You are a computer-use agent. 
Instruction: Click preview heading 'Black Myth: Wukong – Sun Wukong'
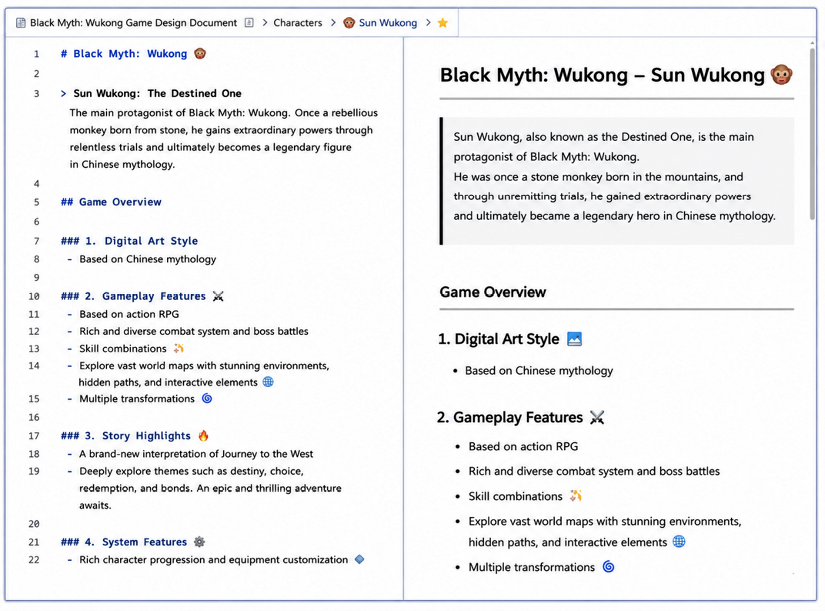[x=602, y=75]
